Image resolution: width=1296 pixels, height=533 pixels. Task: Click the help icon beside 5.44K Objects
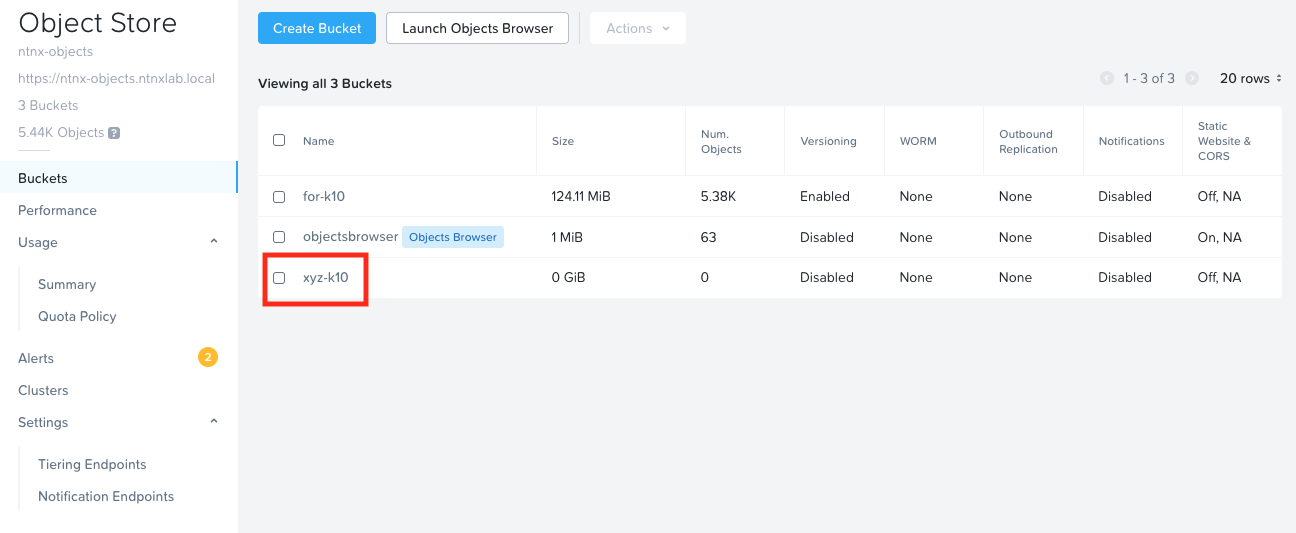(114, 133)
